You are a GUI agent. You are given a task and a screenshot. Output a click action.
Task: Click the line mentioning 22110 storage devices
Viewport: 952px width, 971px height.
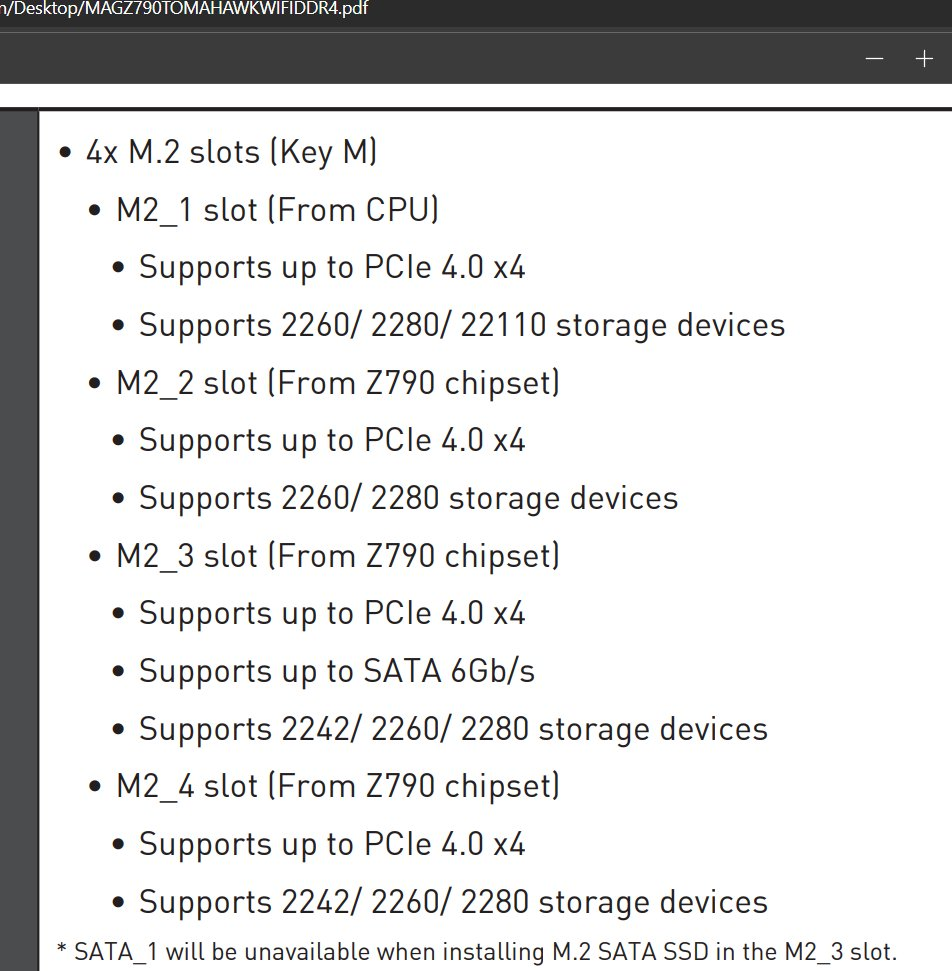[x=461, y=325]
